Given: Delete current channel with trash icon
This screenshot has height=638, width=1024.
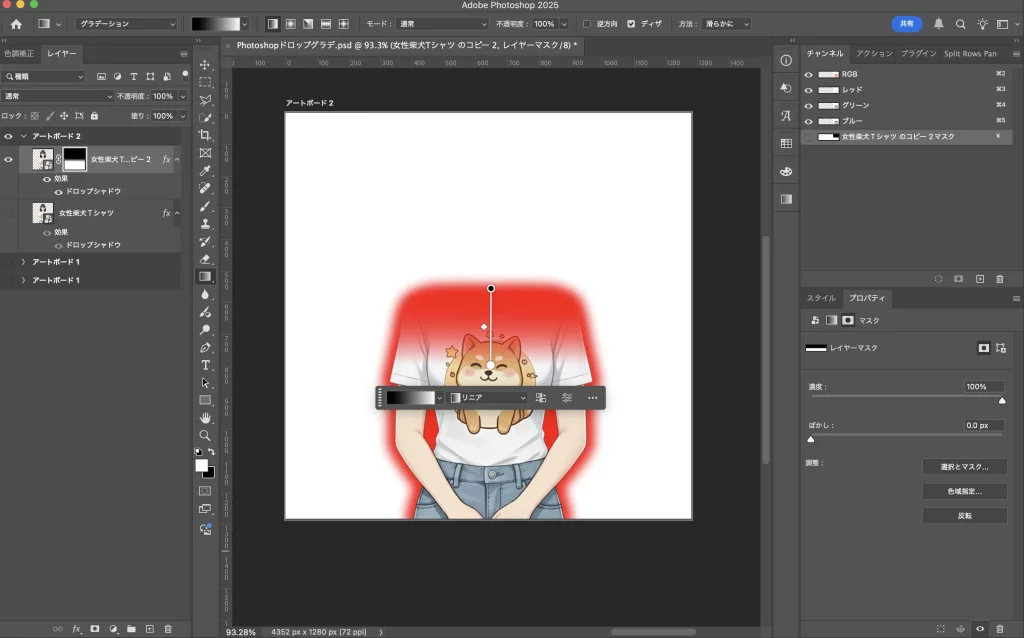Looking at the screenshot, I should (999, 279).
